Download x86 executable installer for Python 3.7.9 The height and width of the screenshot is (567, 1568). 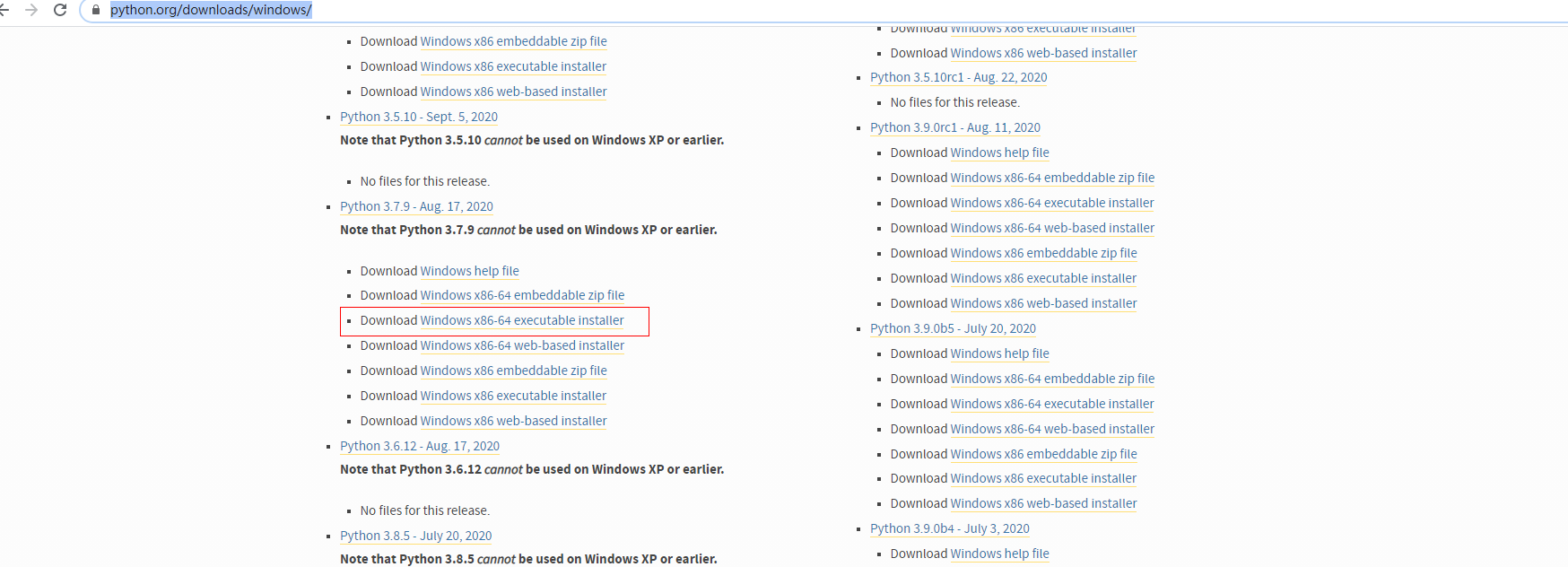[513, 396]
